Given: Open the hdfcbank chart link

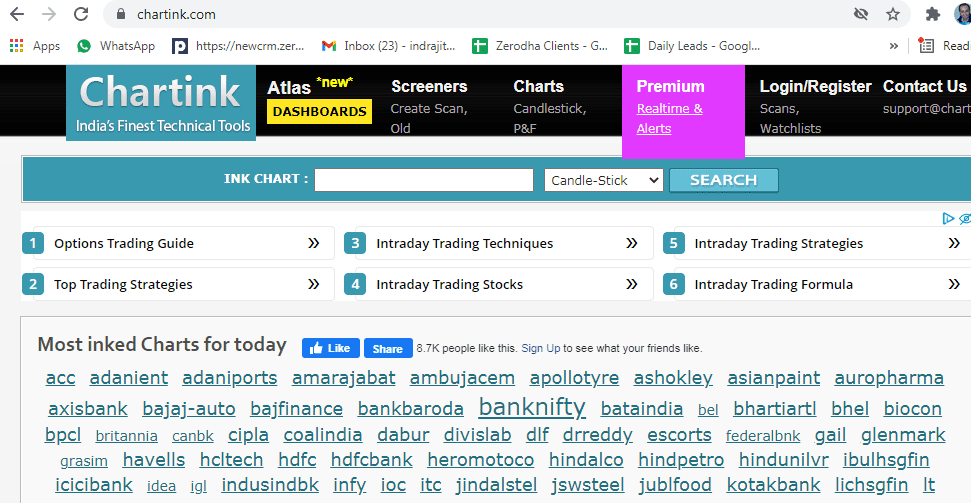Looking at the screenshot, I should coord(372,460).
